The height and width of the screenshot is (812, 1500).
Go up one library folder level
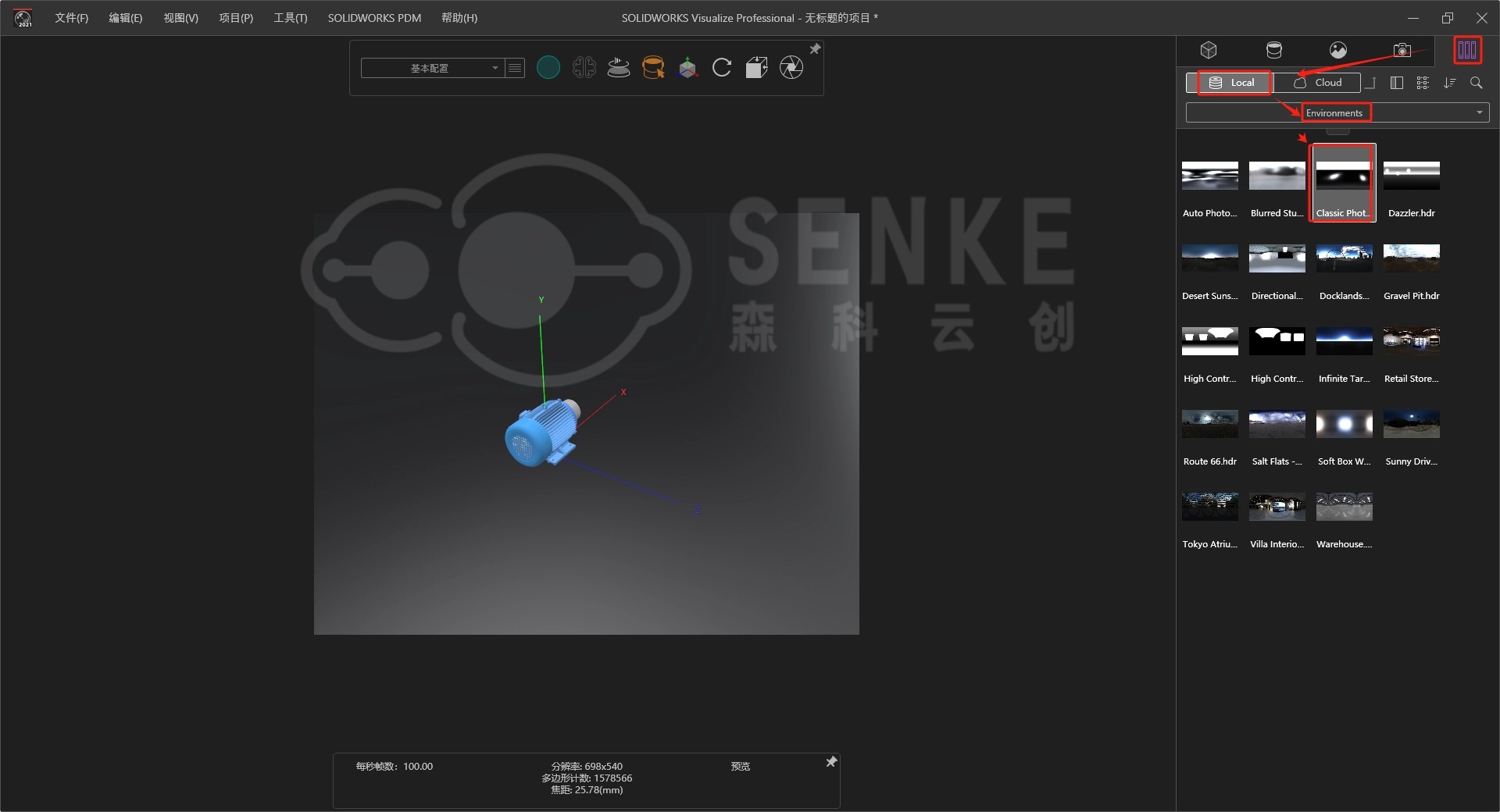click(x=1371, y=83)
